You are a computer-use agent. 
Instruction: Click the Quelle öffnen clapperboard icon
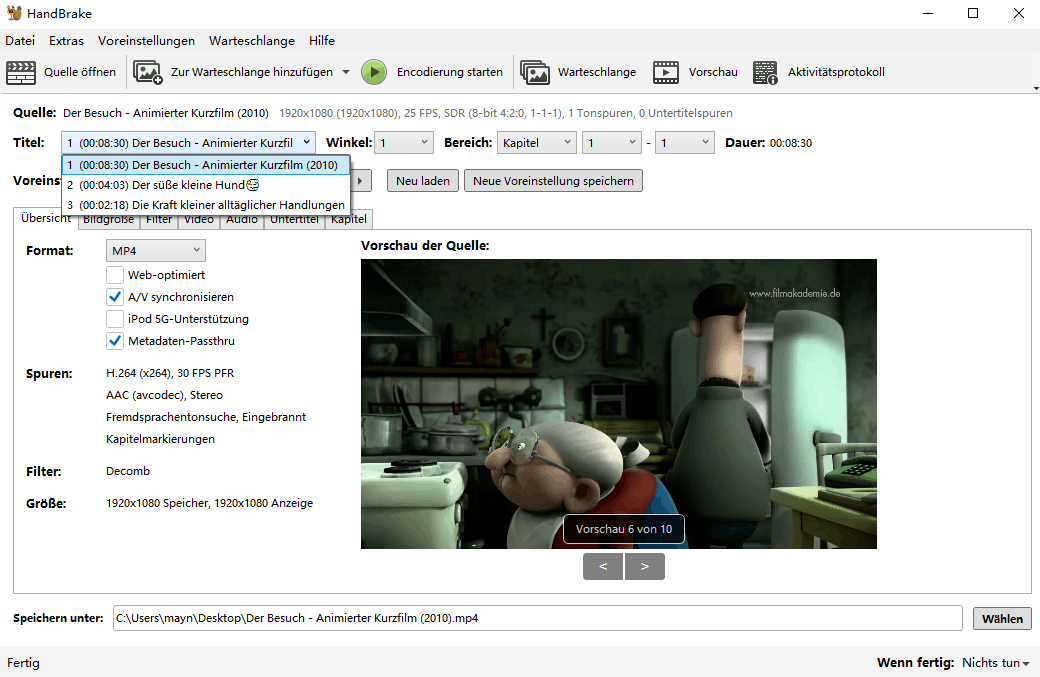[x=21, y=72]
